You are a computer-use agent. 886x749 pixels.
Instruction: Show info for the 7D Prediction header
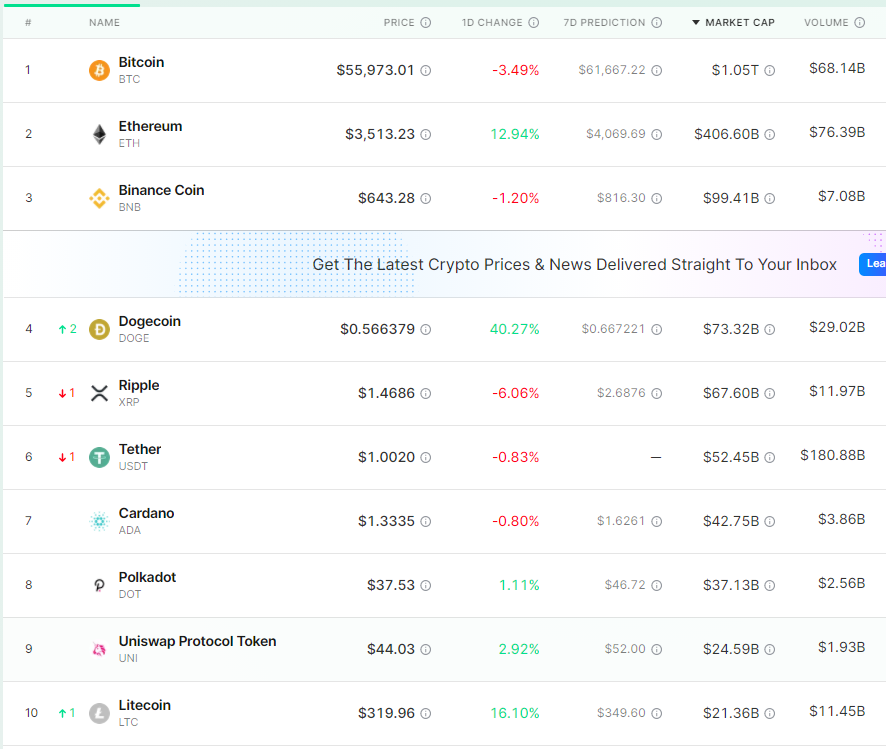657,23
